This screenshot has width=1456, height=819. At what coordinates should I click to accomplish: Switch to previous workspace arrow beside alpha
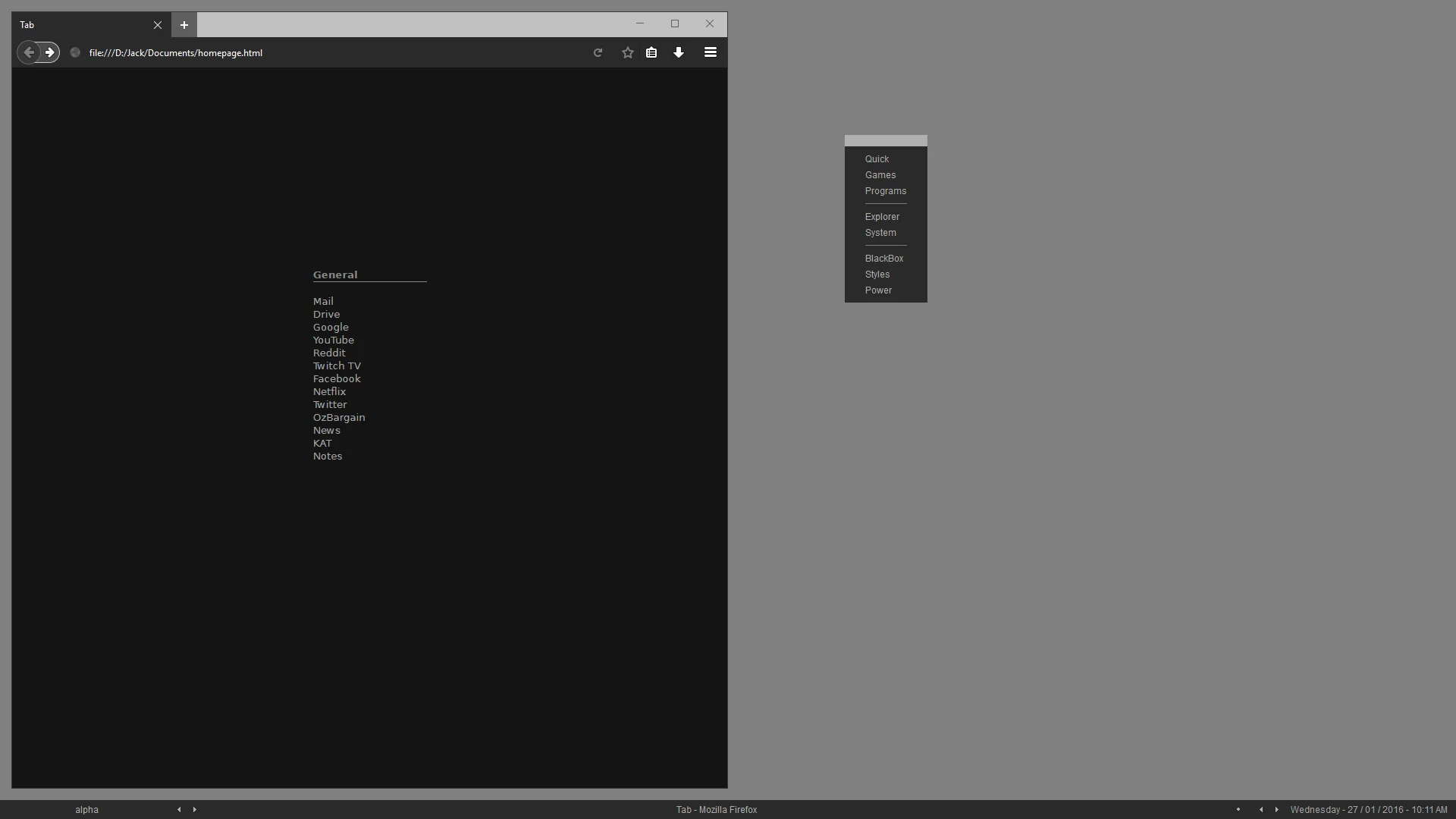pos(179,810)
